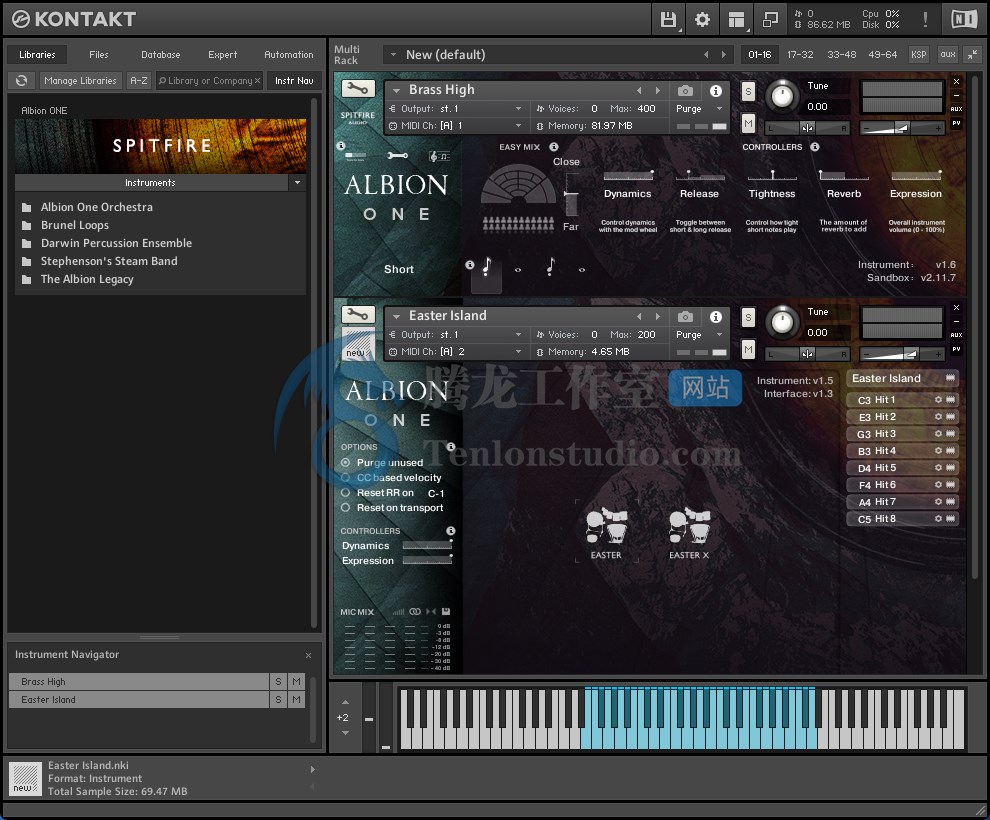Click Manage Libraries button

point(80,81)
